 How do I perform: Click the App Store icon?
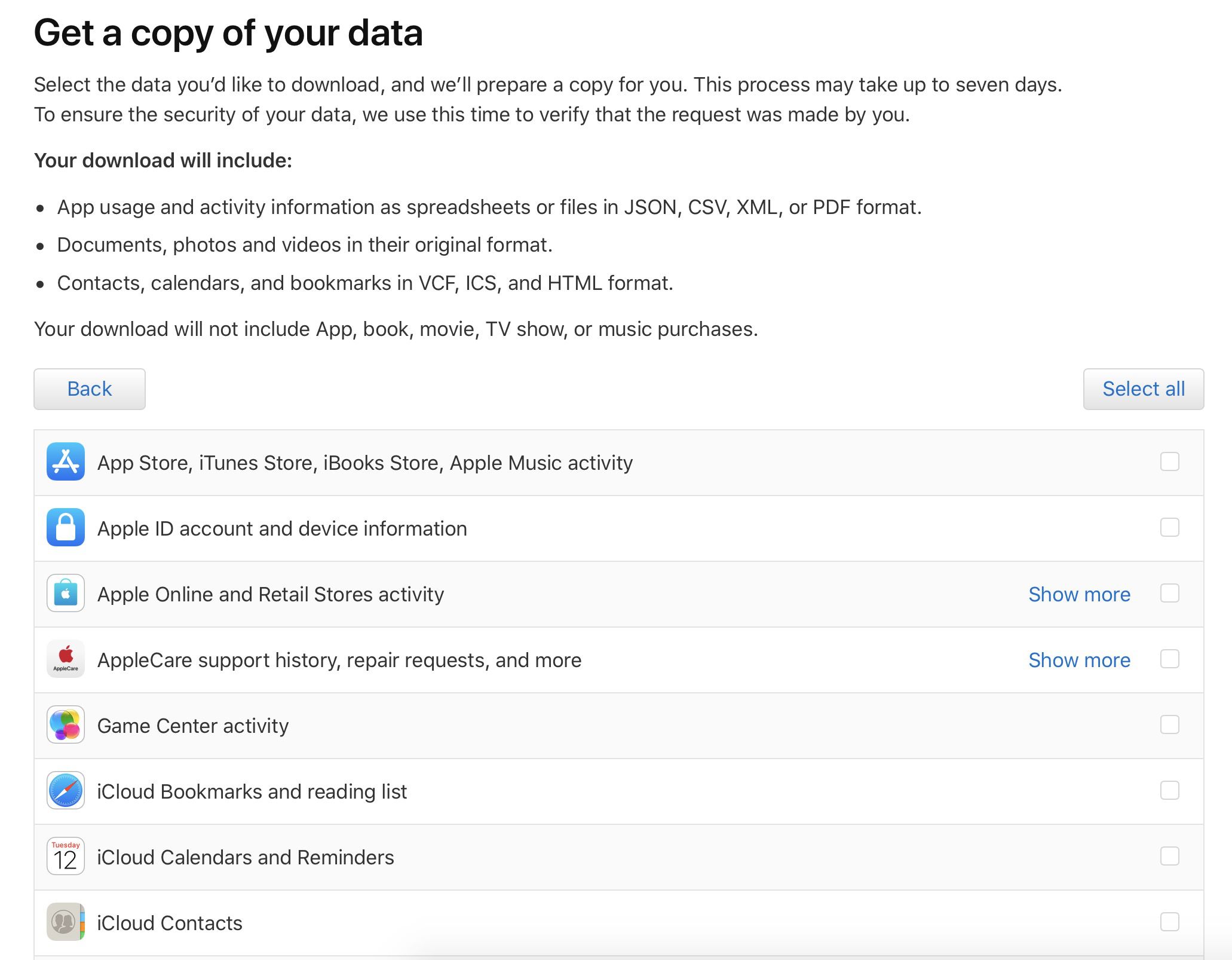click(x=66, y=462)
